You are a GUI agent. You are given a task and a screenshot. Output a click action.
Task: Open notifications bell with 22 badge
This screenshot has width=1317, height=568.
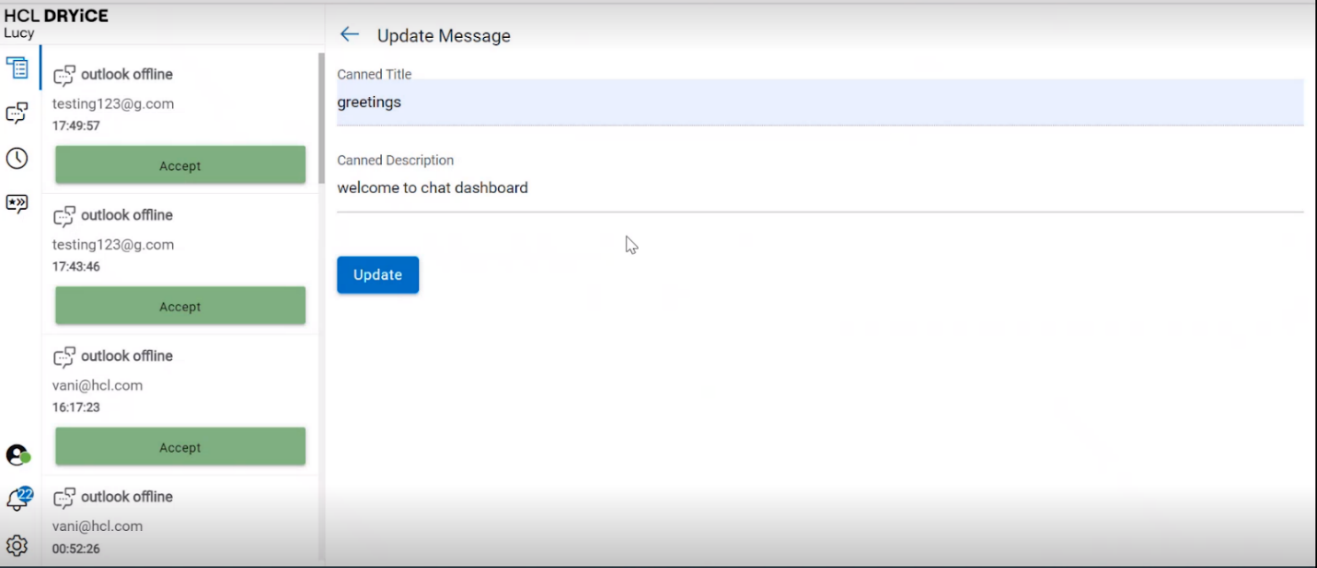(19, 499)
